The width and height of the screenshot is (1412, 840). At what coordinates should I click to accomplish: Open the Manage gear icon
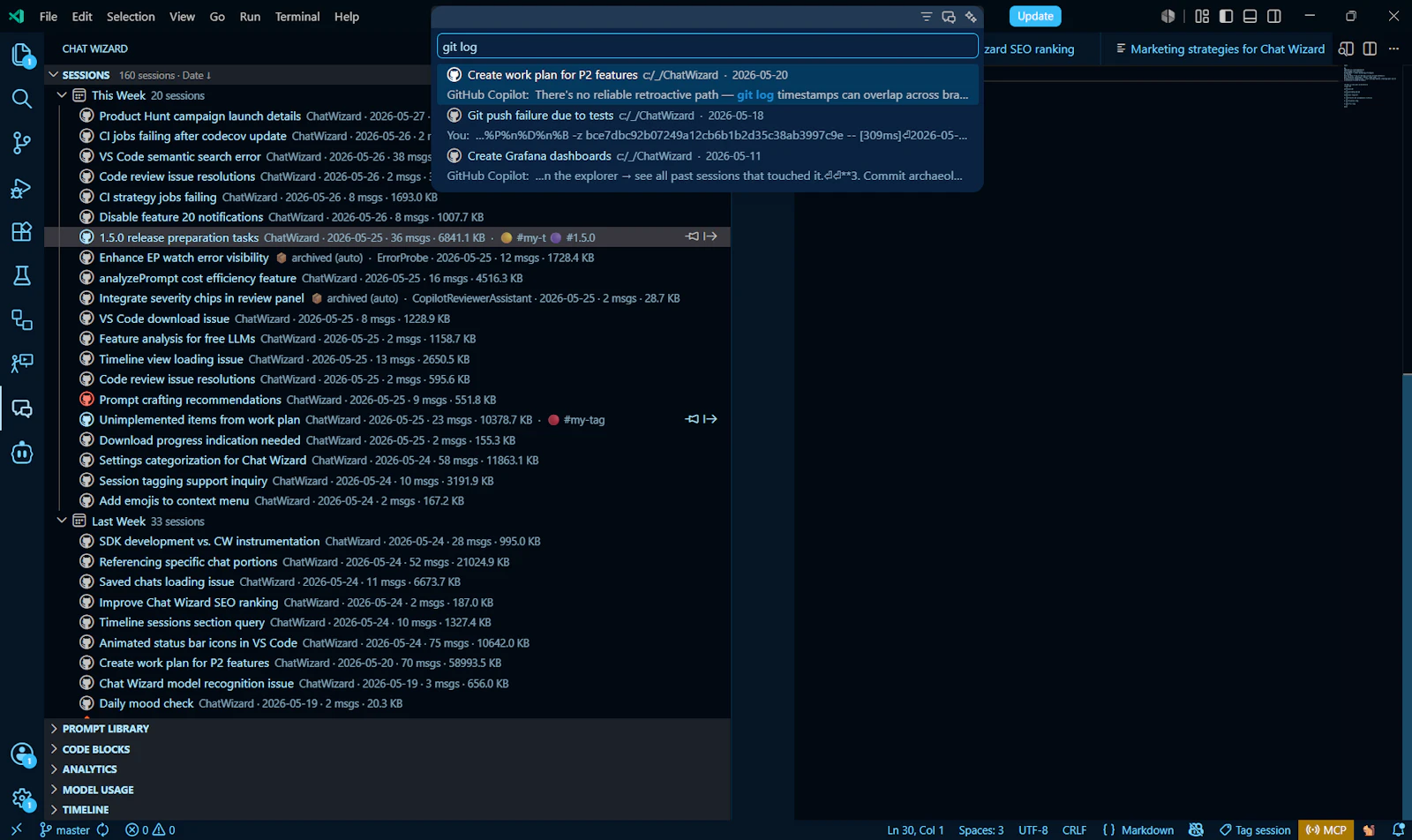point(22,799)
